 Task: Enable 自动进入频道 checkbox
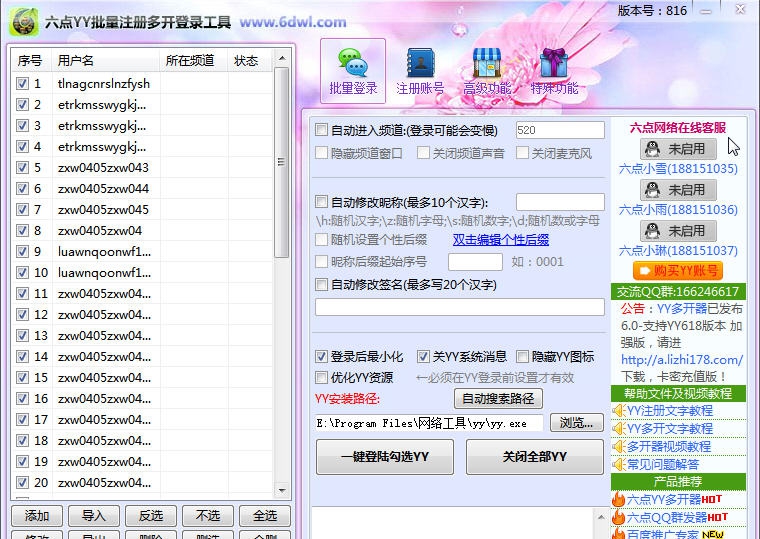(x=321, y=130)
